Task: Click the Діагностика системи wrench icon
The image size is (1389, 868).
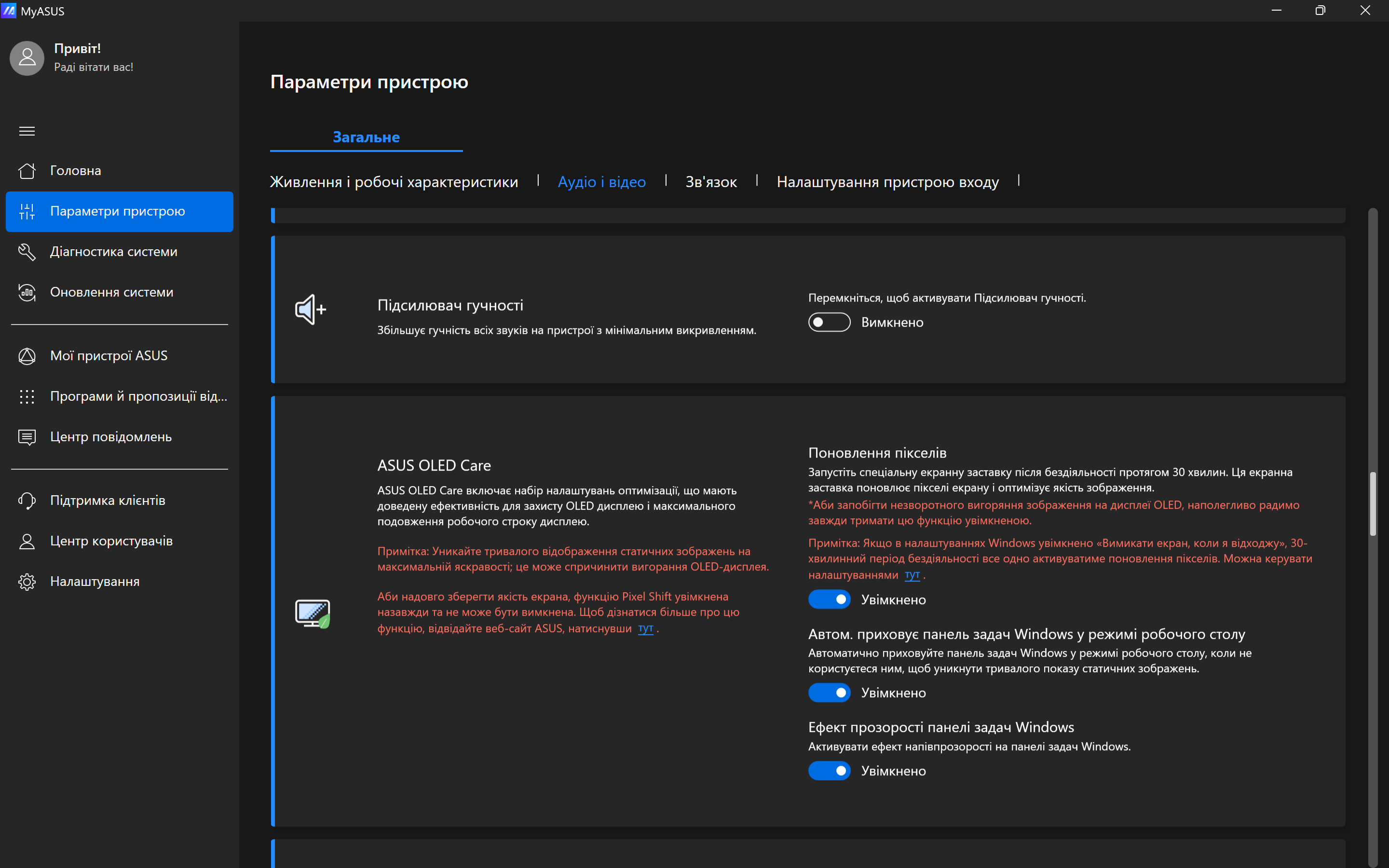Action: pyautogui.click(x=27, y=251)
